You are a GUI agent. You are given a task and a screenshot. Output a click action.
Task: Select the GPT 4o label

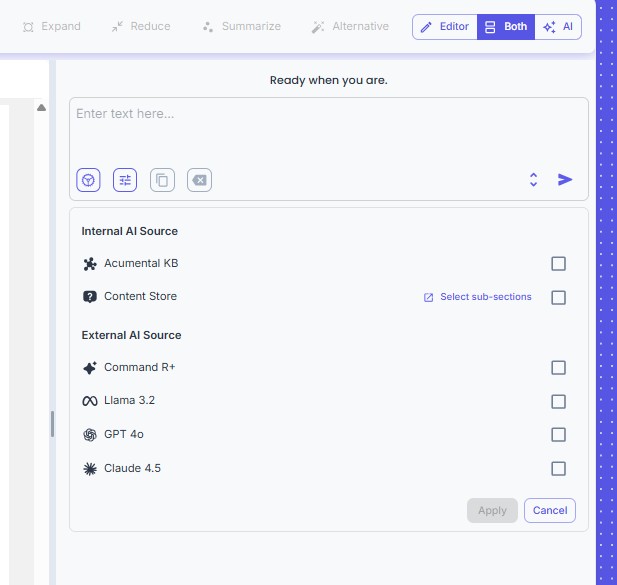tap(124, 434)
